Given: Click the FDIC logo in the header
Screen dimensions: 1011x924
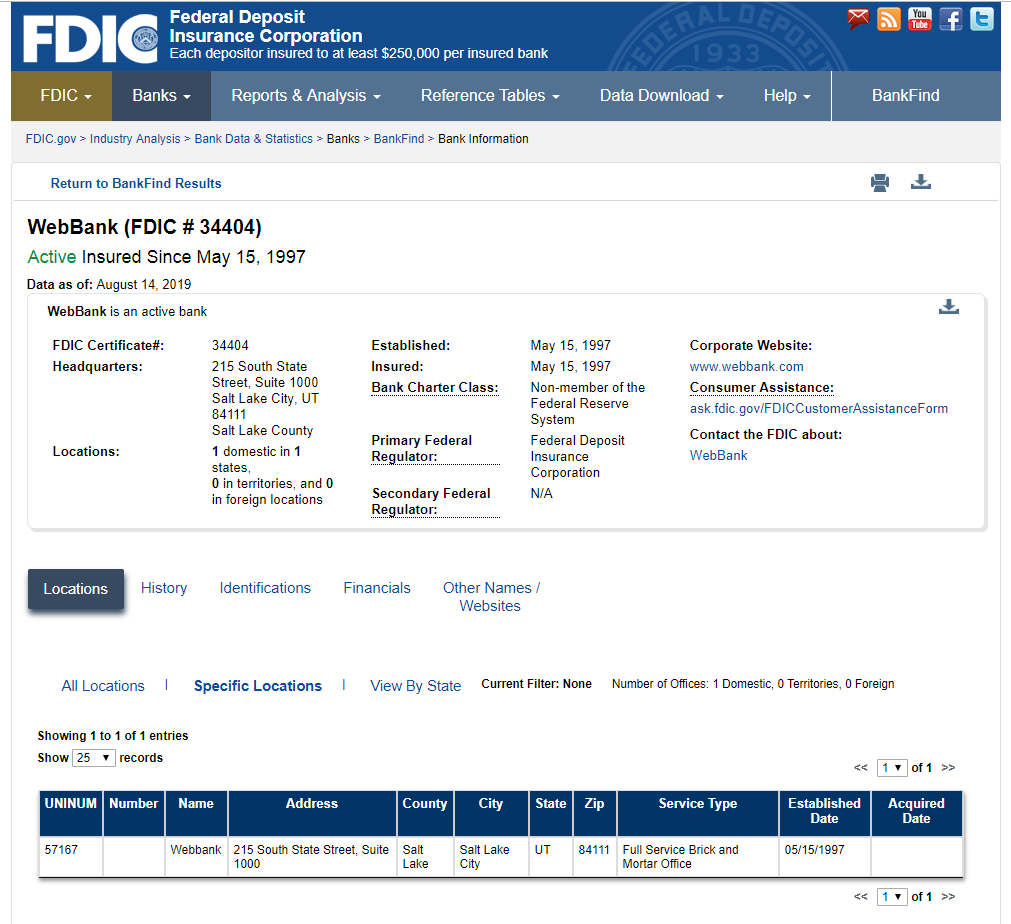Looking at the screenshot, I should (x=90, y=39).
